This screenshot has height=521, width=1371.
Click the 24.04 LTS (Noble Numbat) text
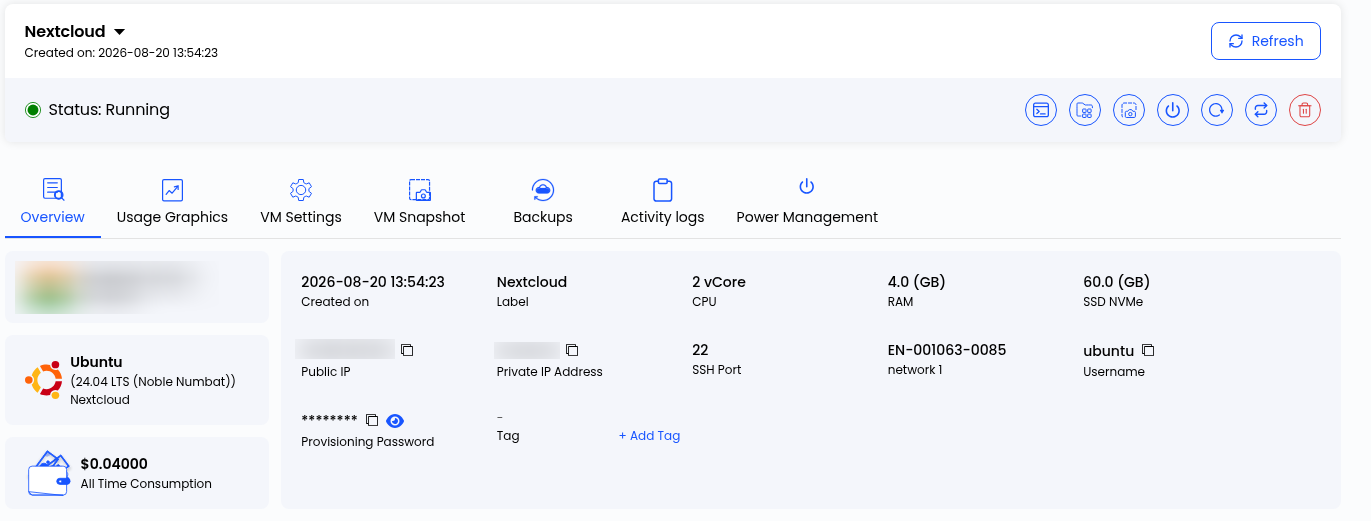[x=153, y=382]
